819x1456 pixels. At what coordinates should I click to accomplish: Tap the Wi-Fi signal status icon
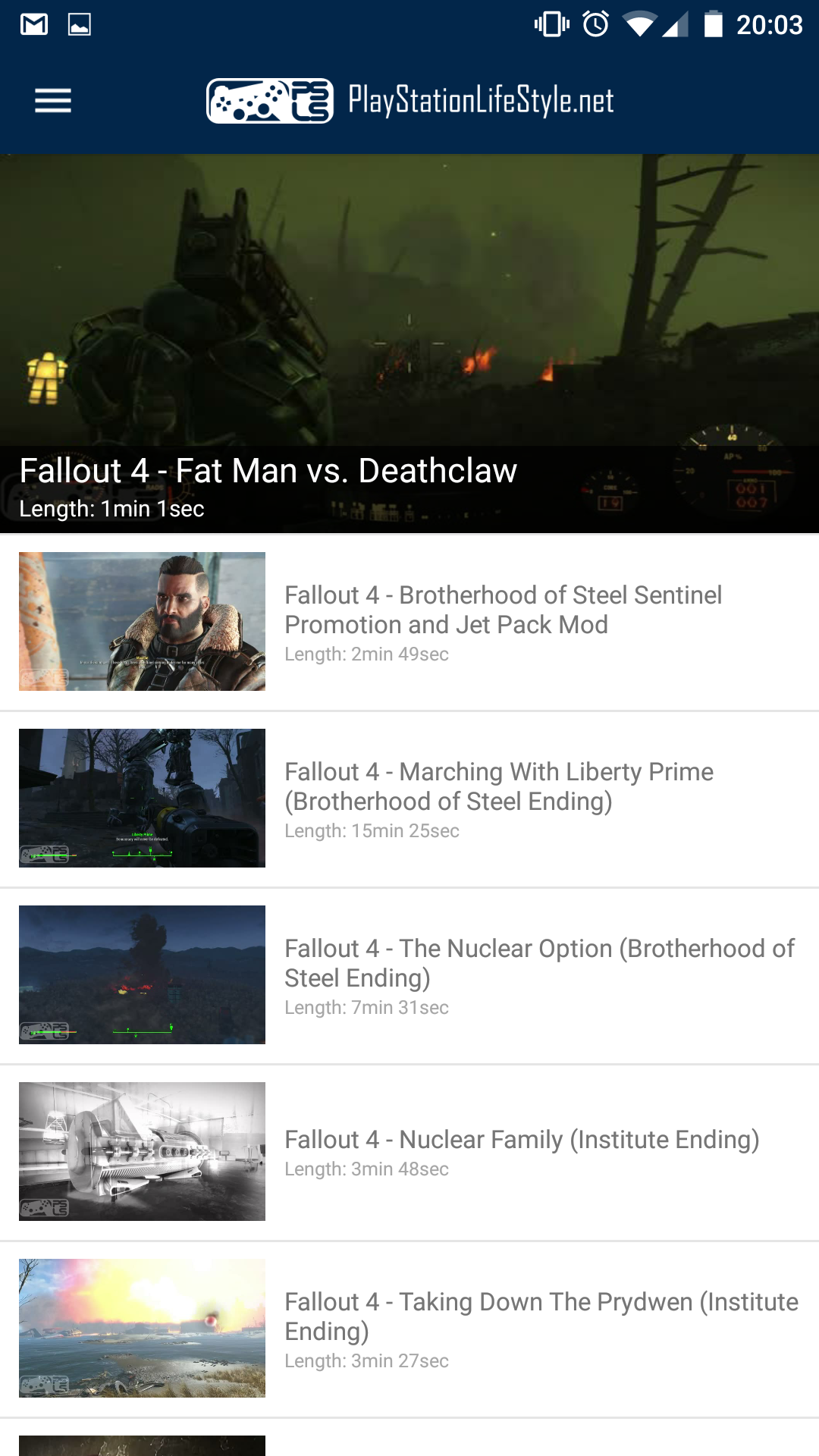(639, 25)
